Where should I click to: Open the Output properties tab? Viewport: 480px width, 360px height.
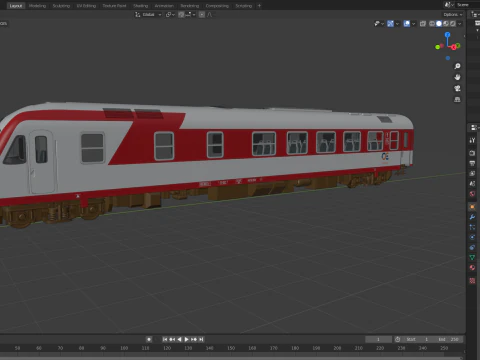coord(472,163)
